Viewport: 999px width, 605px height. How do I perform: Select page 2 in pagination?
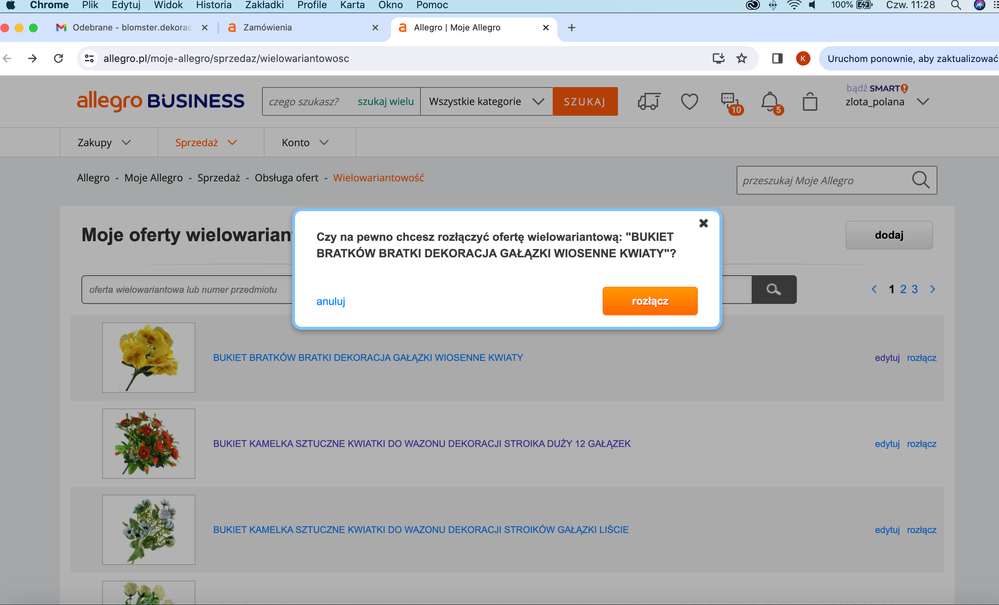pos(903,289)
